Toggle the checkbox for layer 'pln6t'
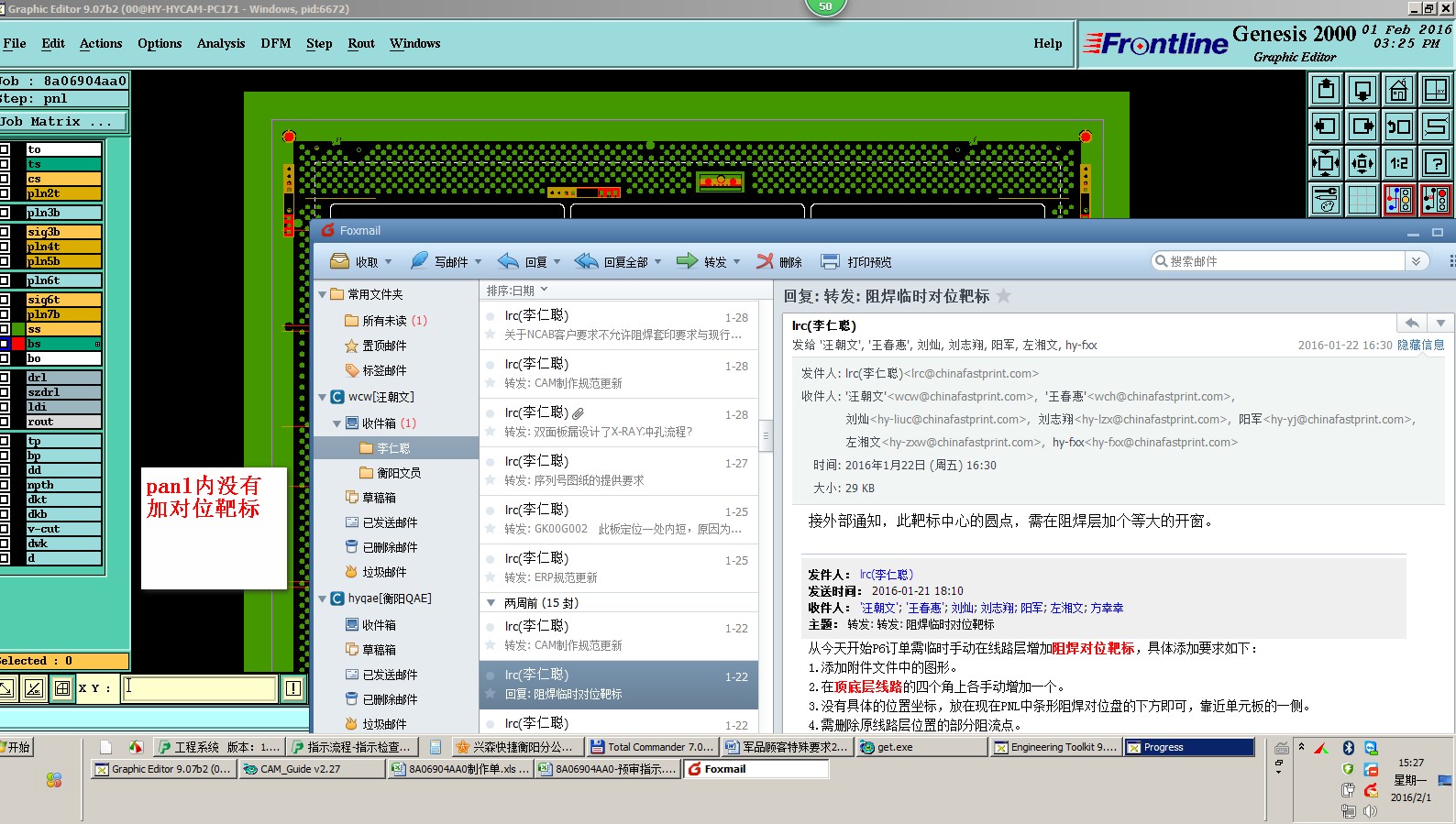This screenshot has height=824, width=1456. pyautogui.click(x=5, y=280)
